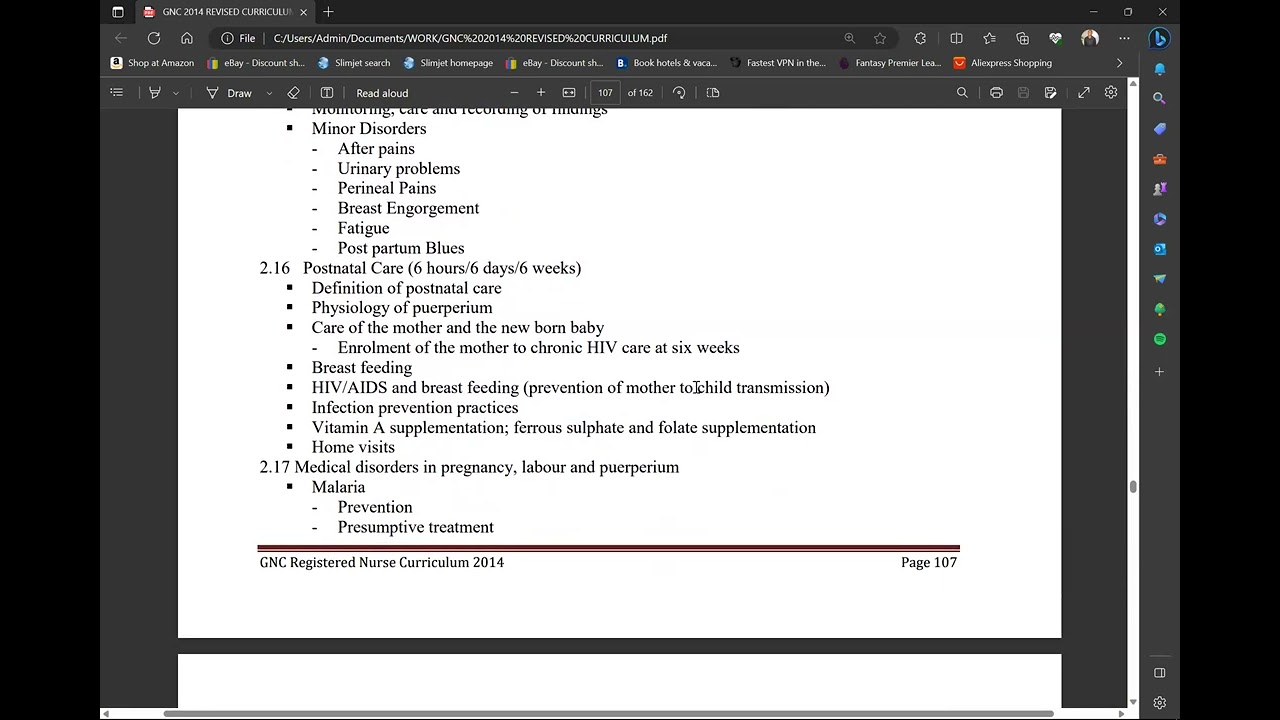Click the Add text tool icon

point(327,93)
